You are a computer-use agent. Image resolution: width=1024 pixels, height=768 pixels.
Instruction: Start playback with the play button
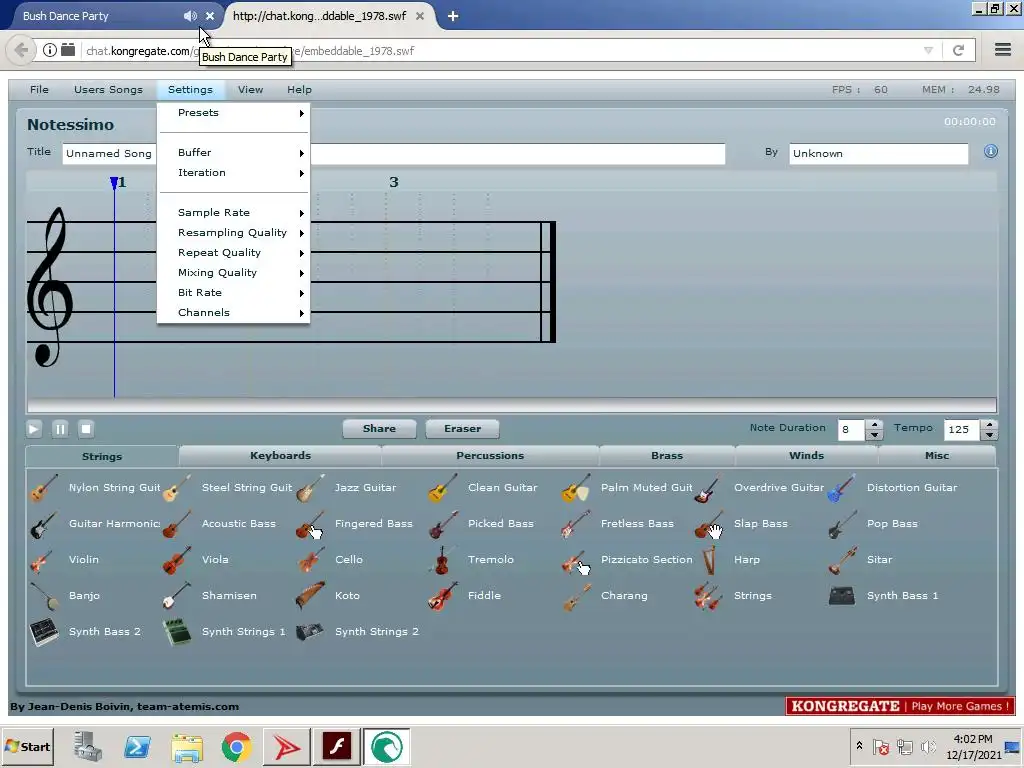coord(34,429)
